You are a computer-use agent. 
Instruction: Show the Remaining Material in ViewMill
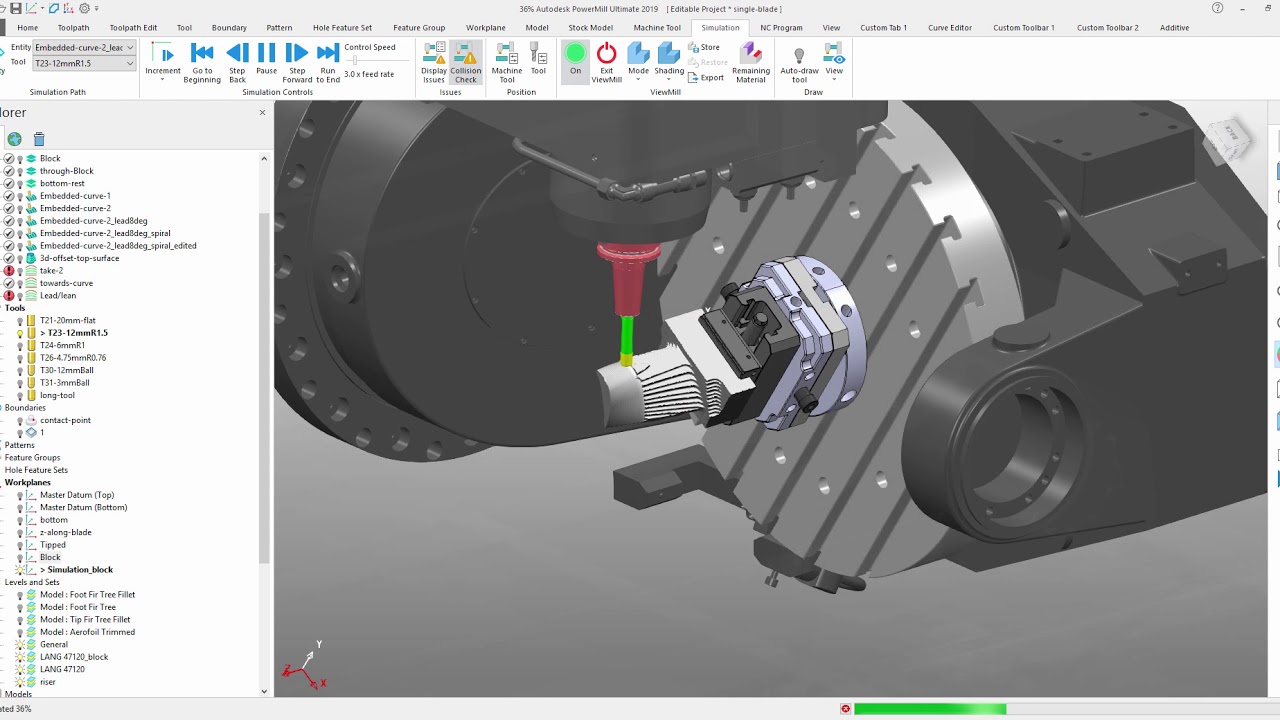pos(751,57)
